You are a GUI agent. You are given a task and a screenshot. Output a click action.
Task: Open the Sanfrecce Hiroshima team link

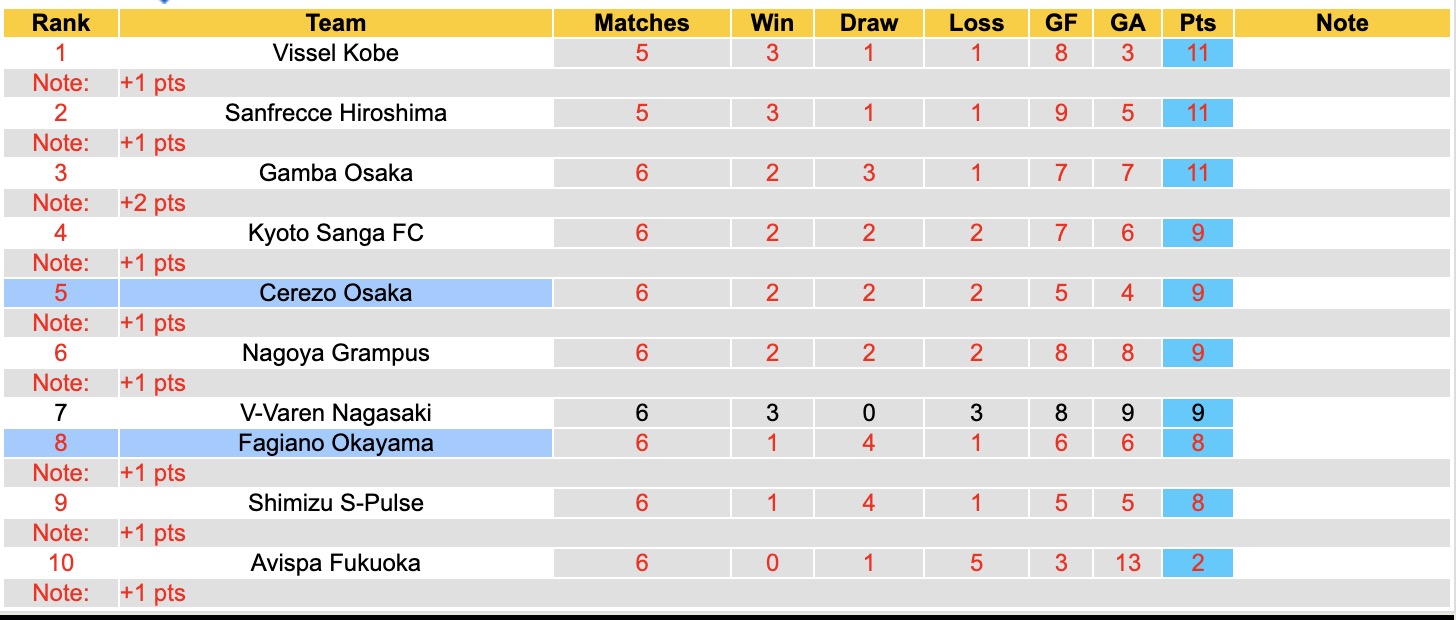(335, 113)
